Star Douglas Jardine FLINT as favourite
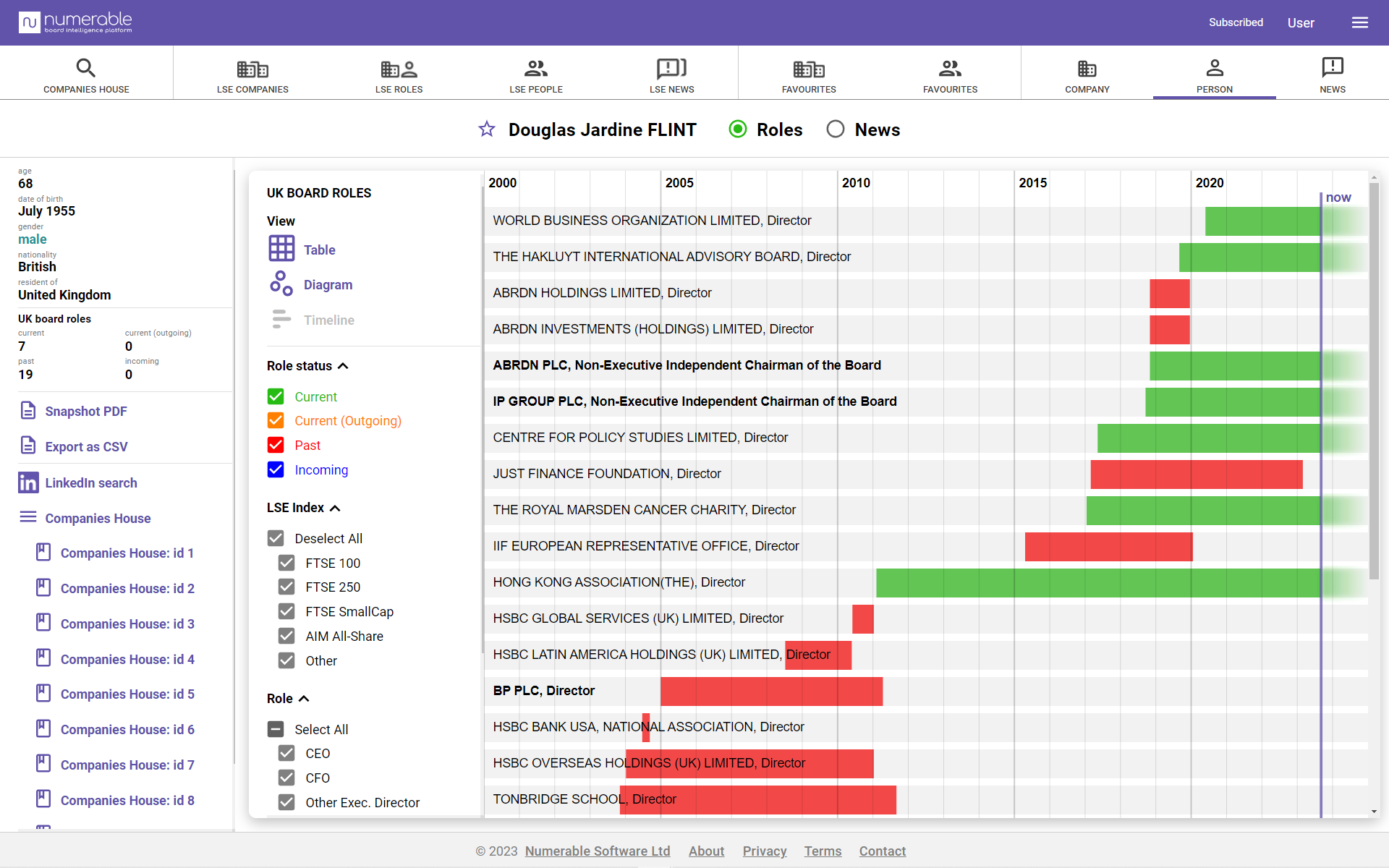The height and width of the screenshot is (868, 1389). point(487,129)
